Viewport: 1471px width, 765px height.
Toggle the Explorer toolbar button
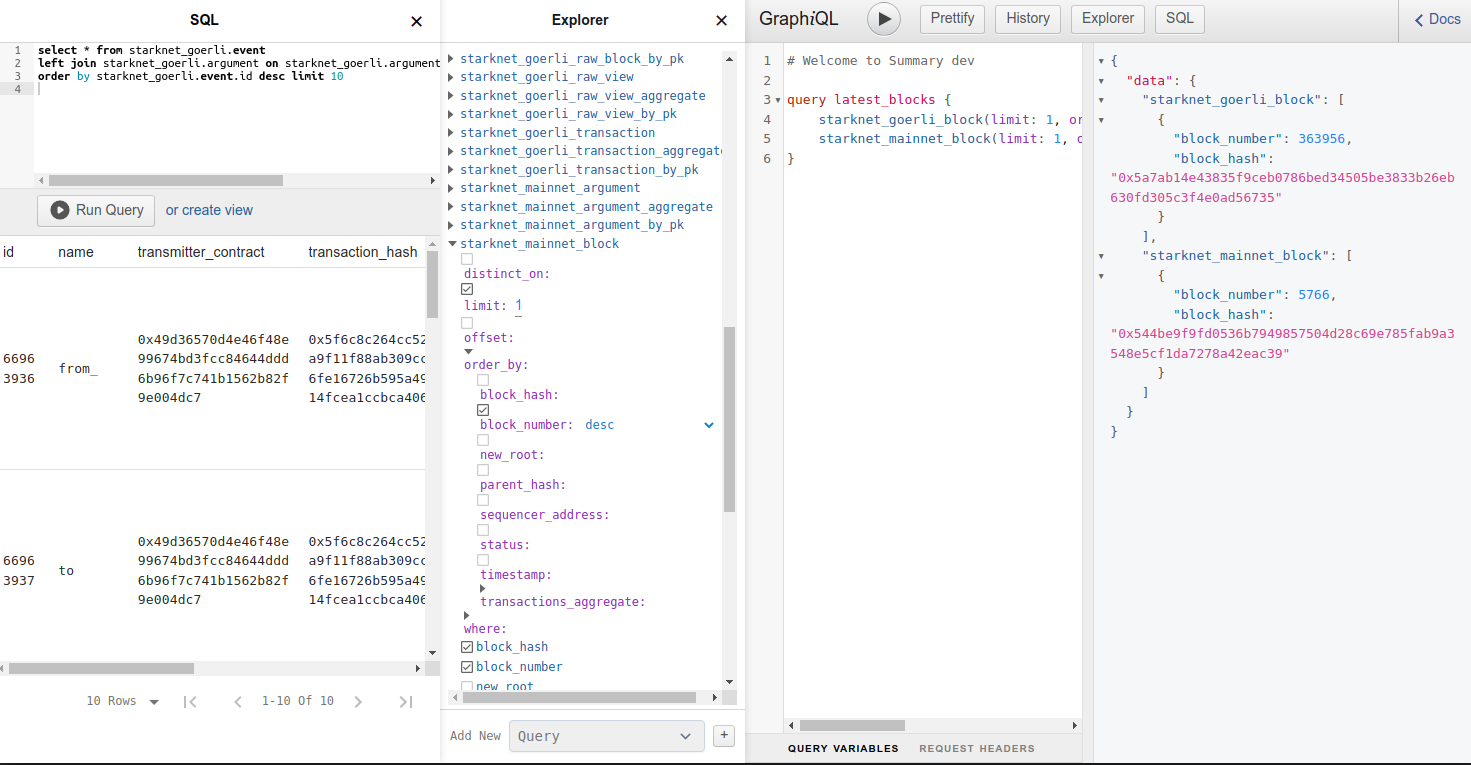tap(1108, 18)
